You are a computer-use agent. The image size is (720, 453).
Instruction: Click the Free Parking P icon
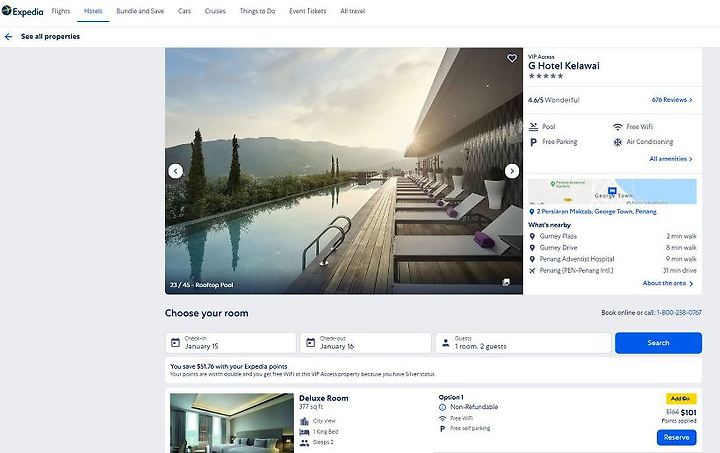(533, 142)
